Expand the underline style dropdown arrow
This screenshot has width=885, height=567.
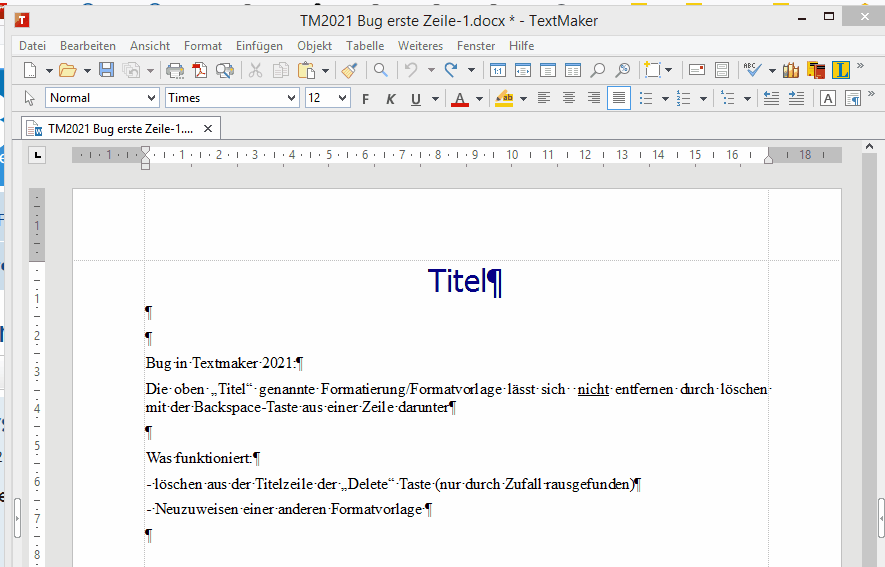tap(435, 99)
